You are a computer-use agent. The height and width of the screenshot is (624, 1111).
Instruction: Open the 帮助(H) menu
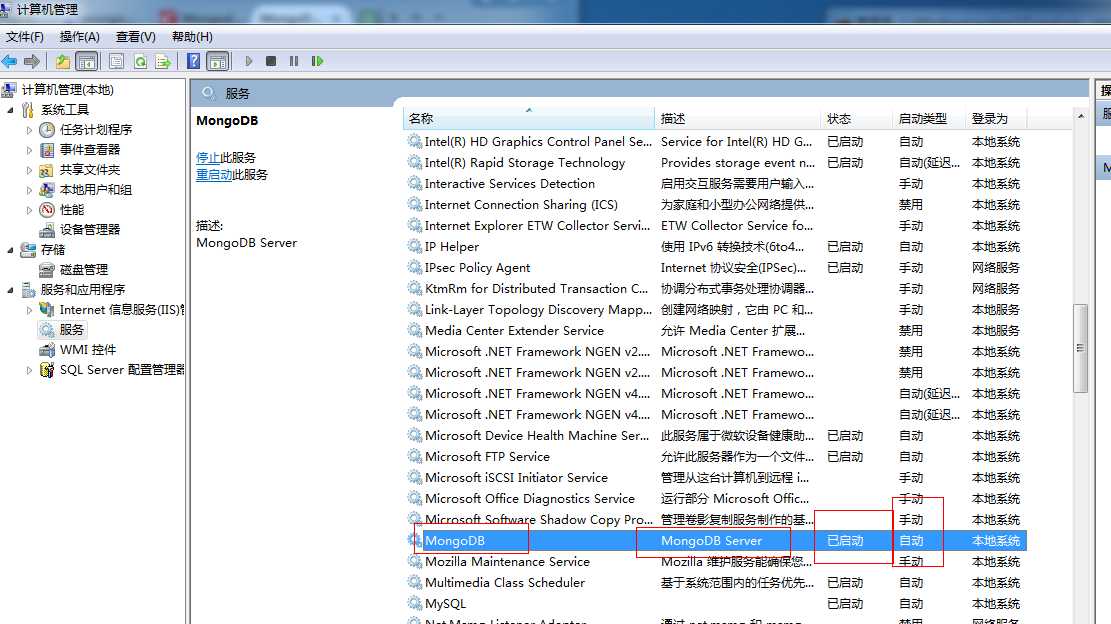coord(192,37)
